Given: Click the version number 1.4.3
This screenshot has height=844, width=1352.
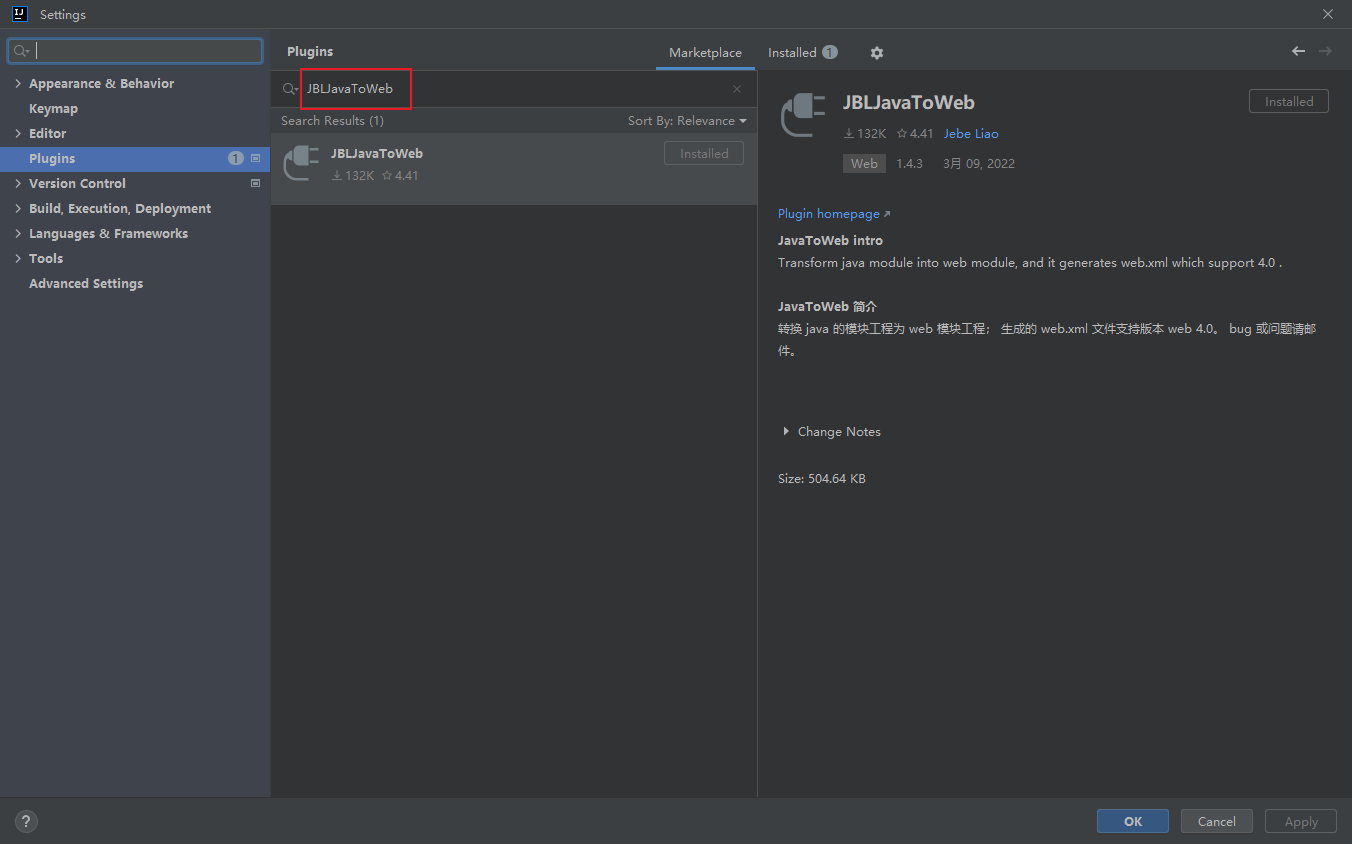Looking at the screenshot, I should 909,163.
